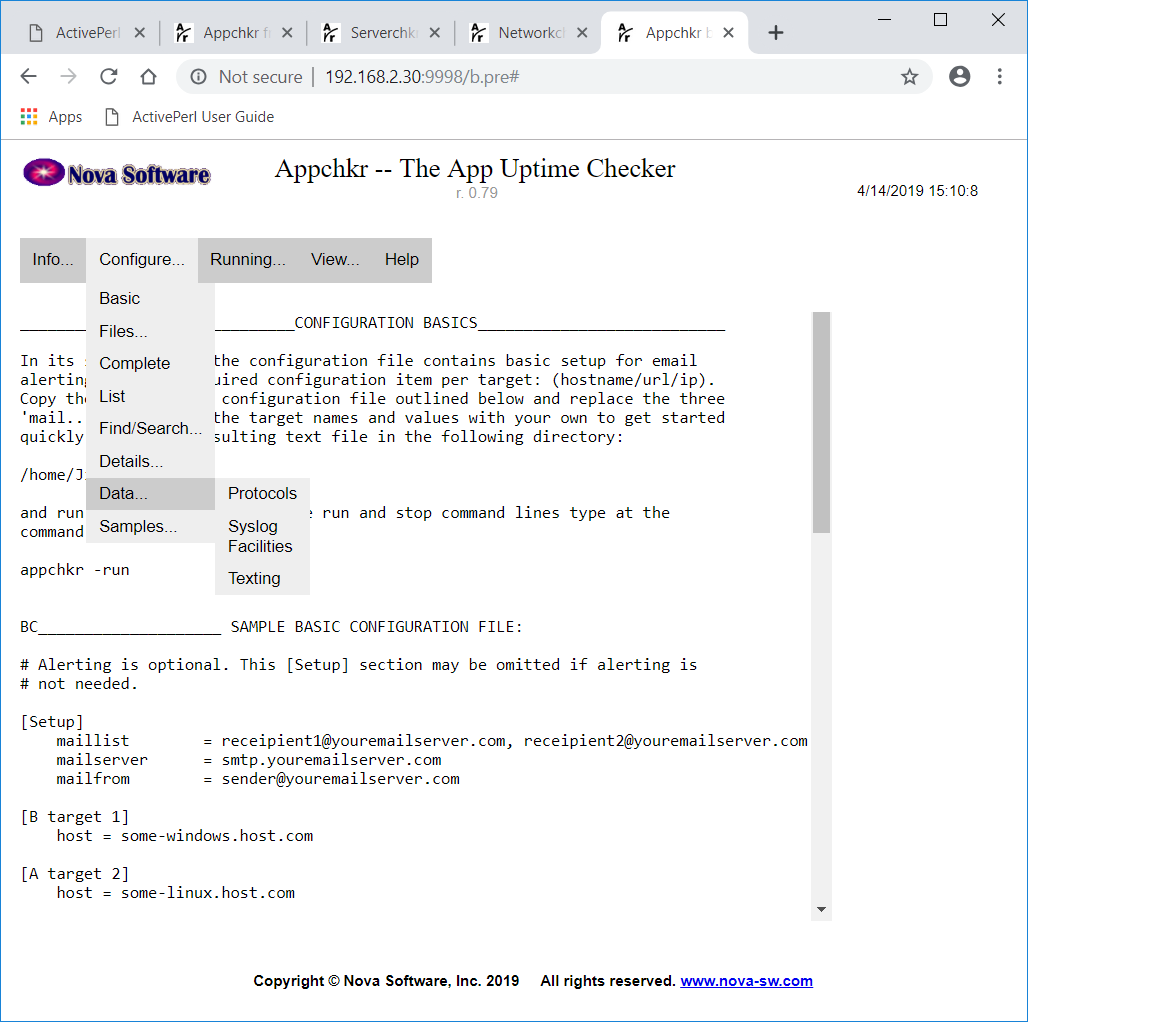Click the 'CONFIGURATION BASICS' heading

[x=386, y=323]
